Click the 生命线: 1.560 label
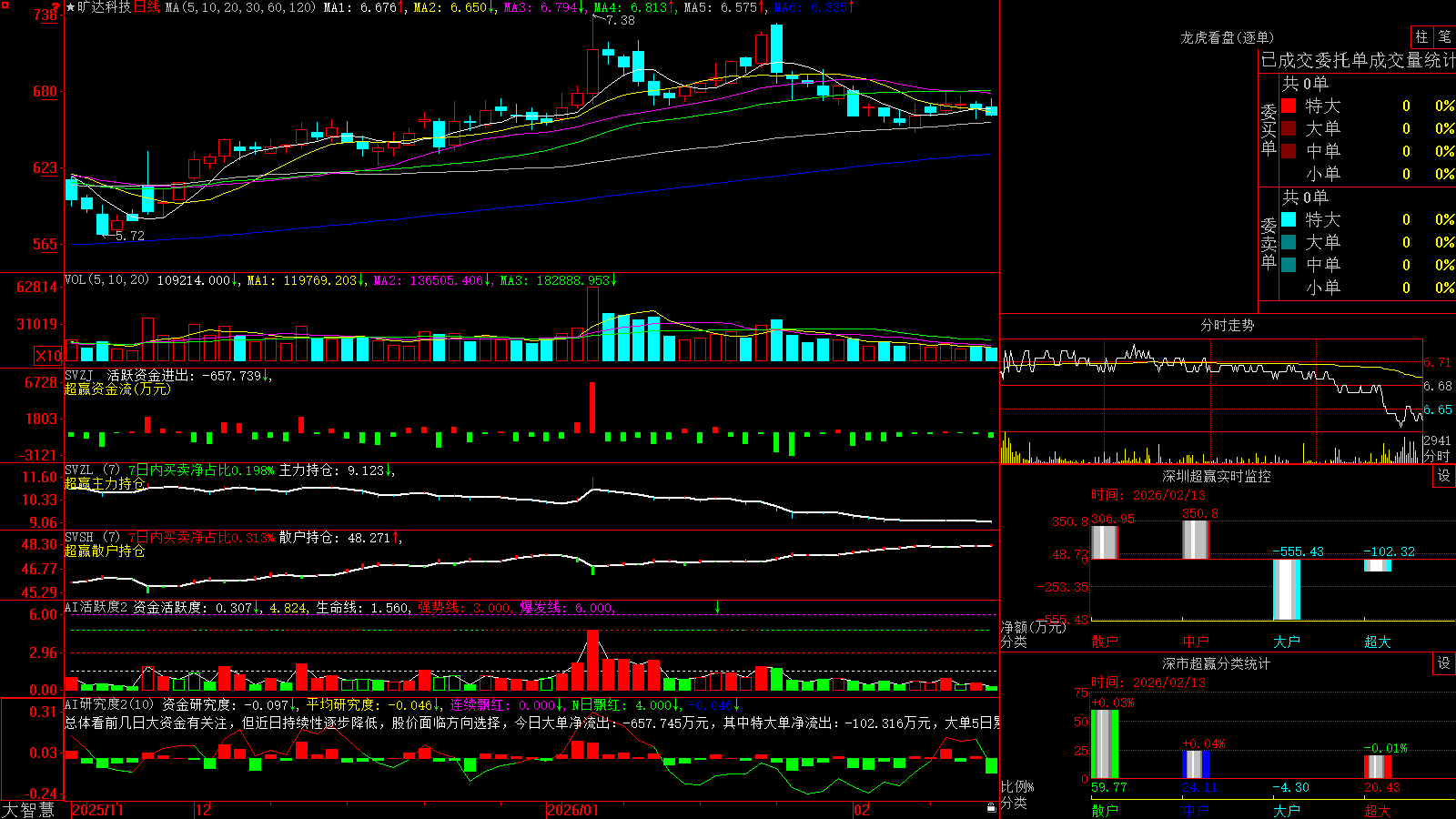 pos(362,607)
